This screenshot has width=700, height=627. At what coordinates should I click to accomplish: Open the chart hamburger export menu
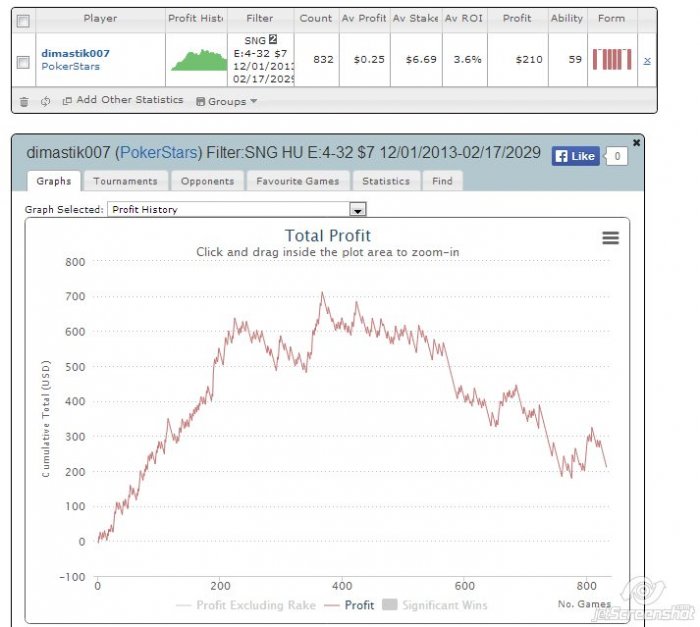(610, 238)
